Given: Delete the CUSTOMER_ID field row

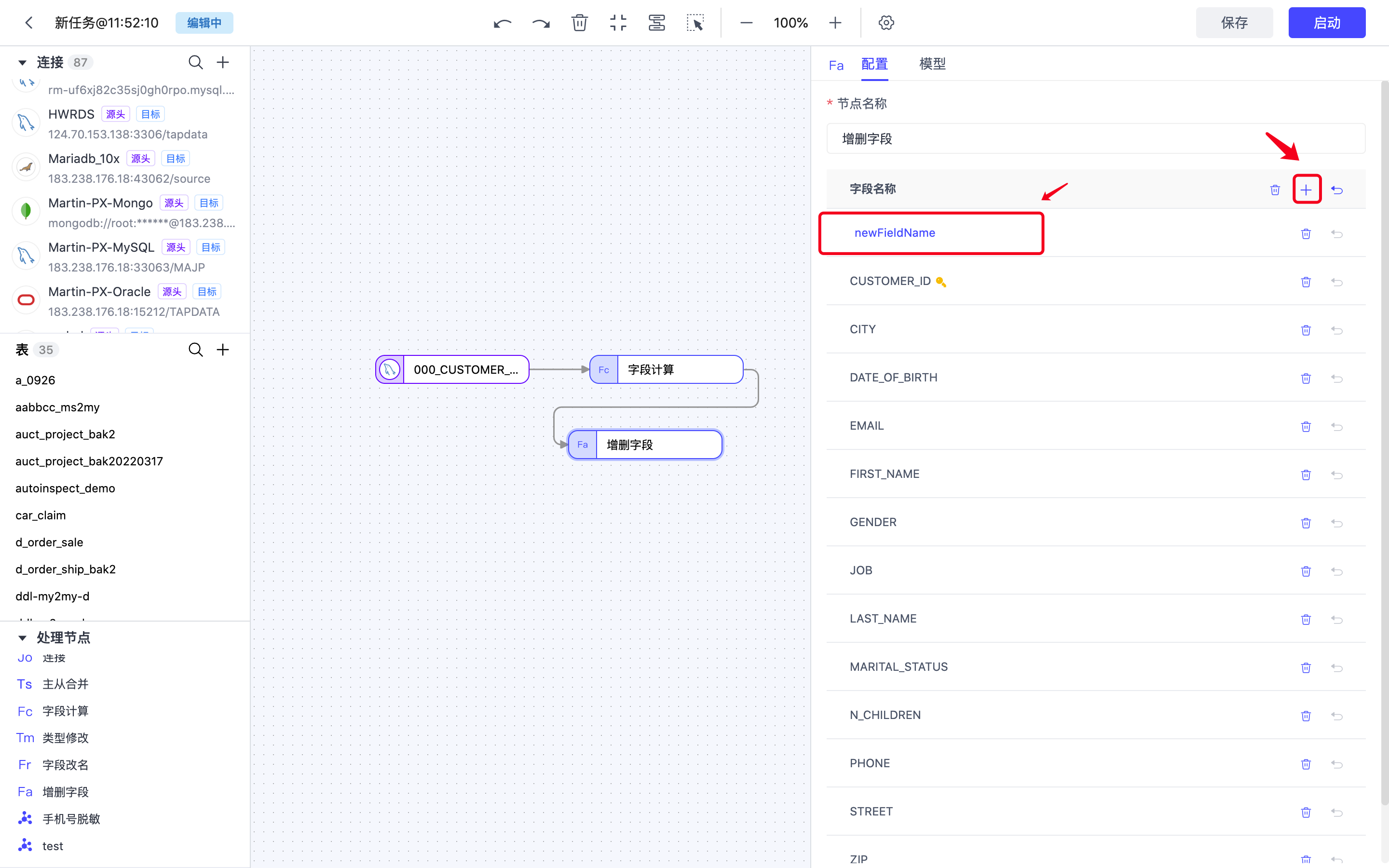Looking at the screenshot, I should tap(1306, 282).
